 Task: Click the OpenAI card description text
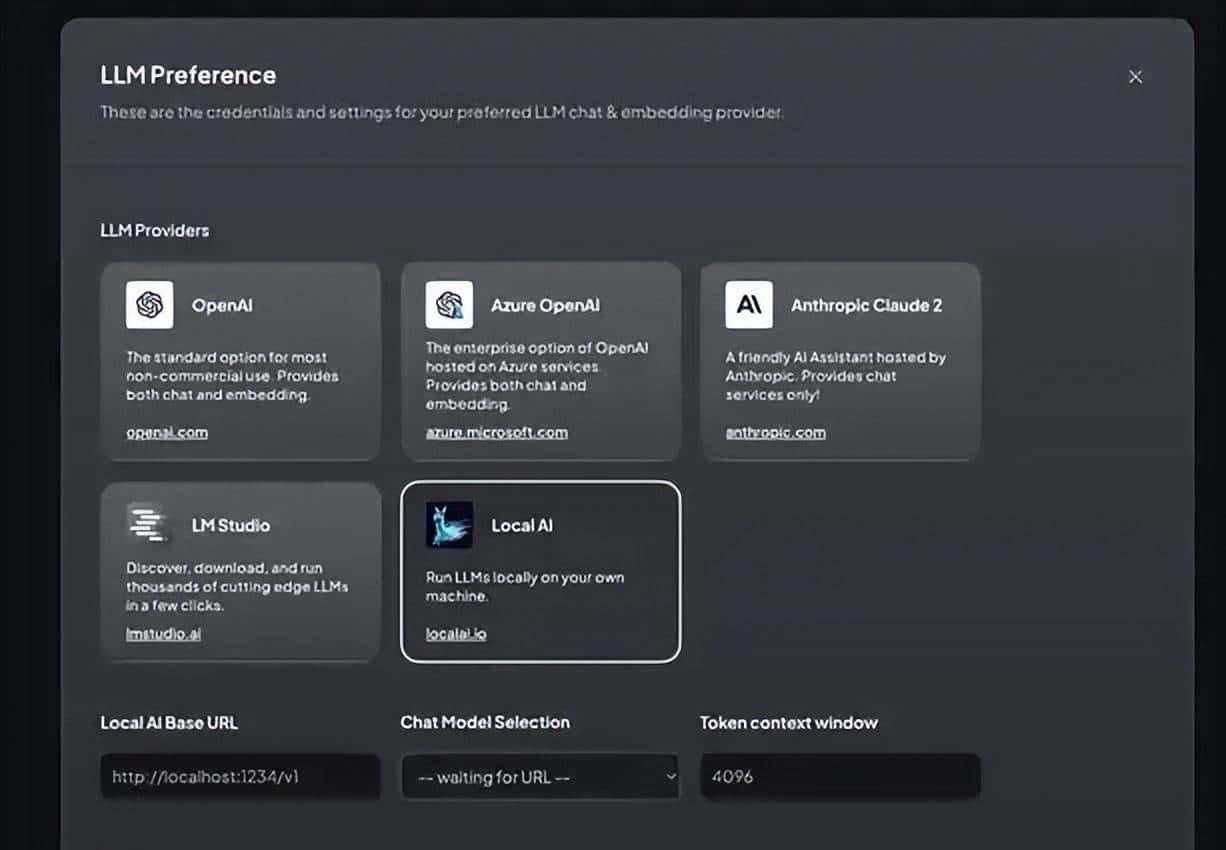pyautogui.click(x=232, y=376)
